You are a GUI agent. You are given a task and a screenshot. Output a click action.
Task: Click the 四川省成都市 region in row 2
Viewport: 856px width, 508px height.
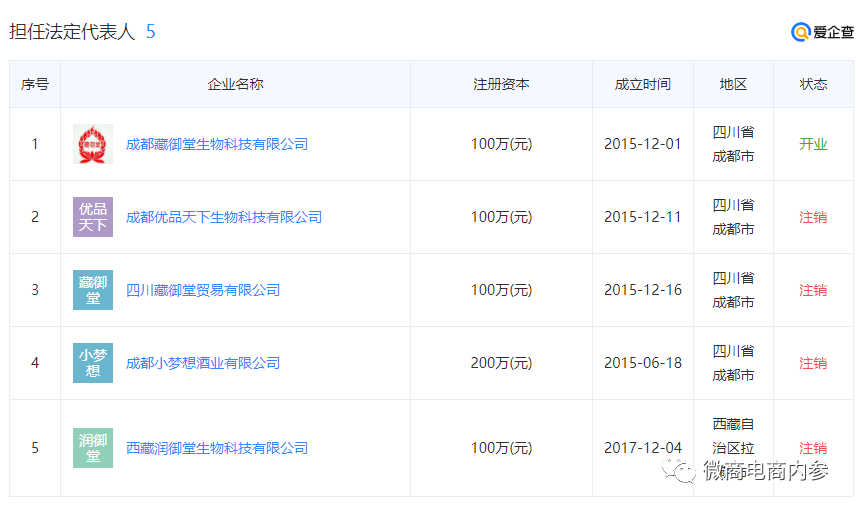click(x=733, y=217)
